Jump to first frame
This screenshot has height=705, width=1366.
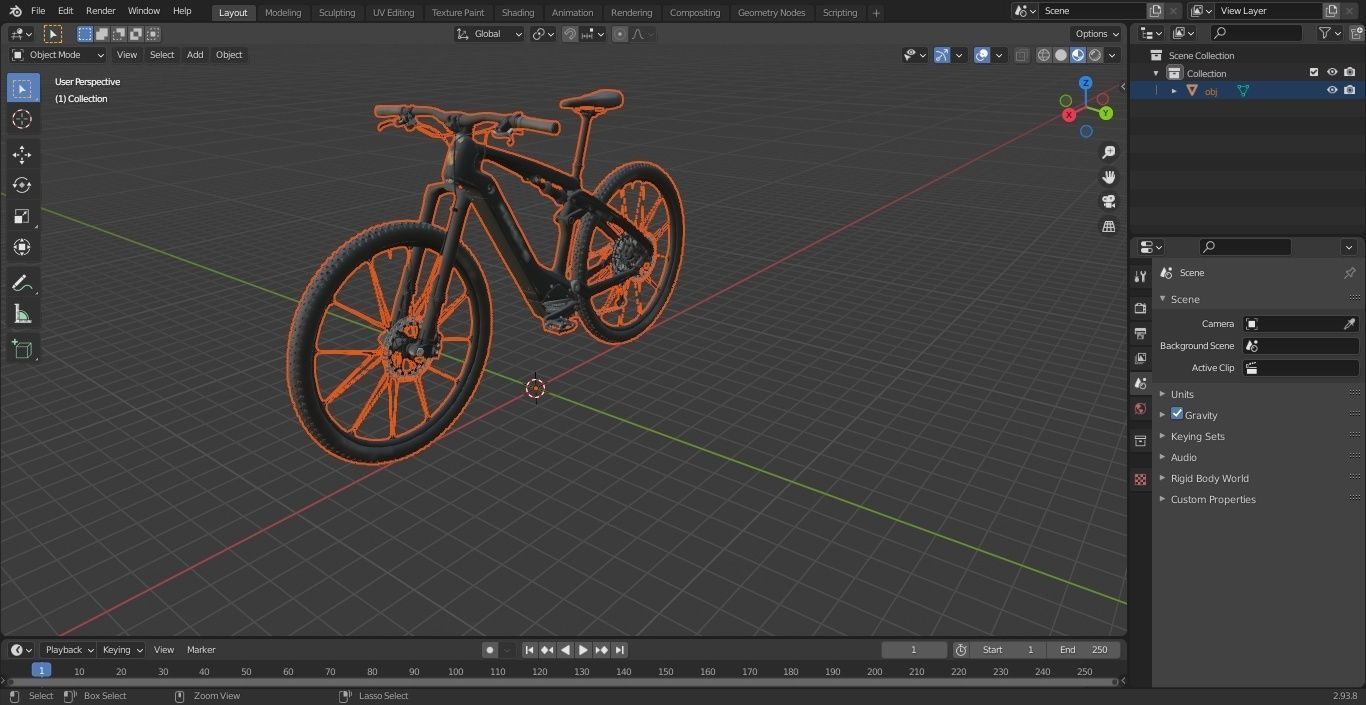pos(530,650)
